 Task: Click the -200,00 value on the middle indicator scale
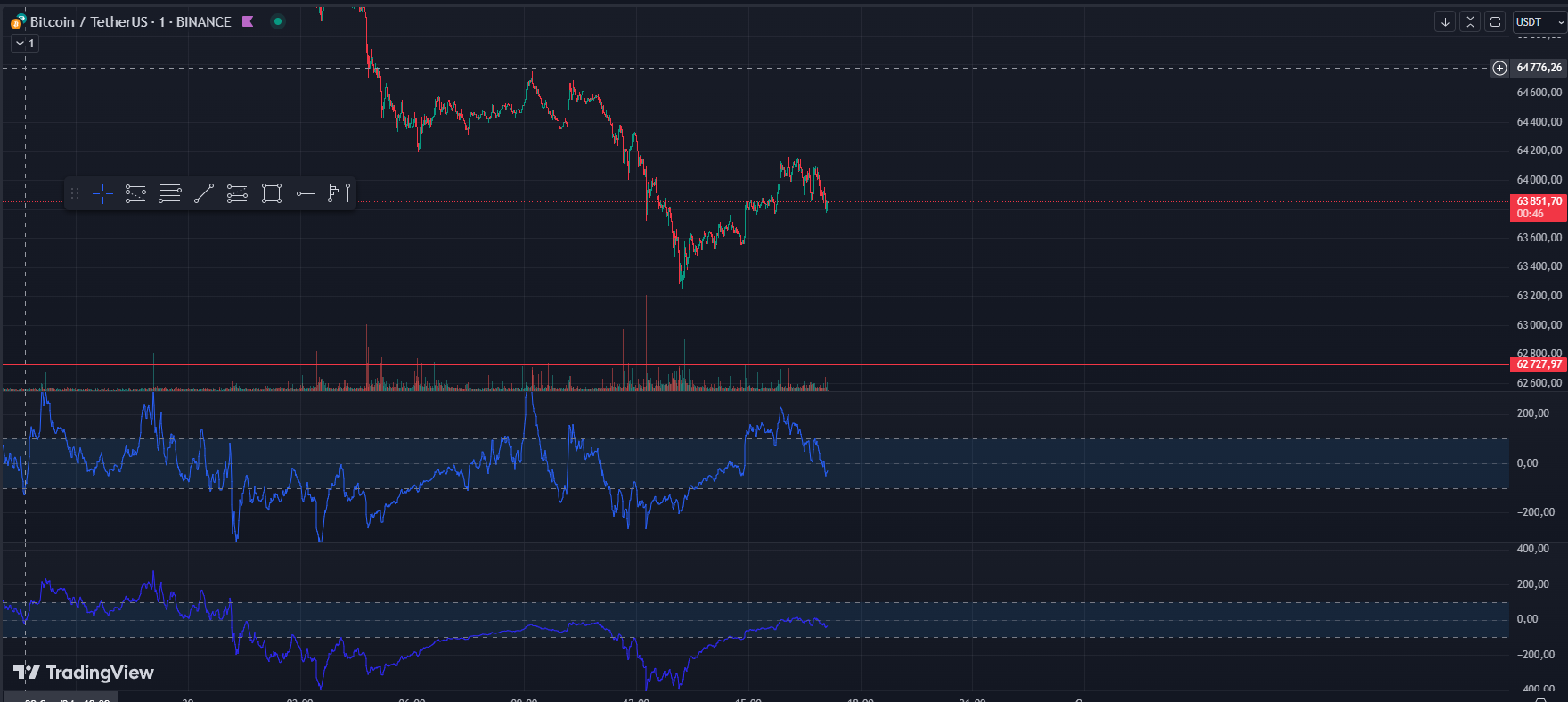tap(1536, 512)
